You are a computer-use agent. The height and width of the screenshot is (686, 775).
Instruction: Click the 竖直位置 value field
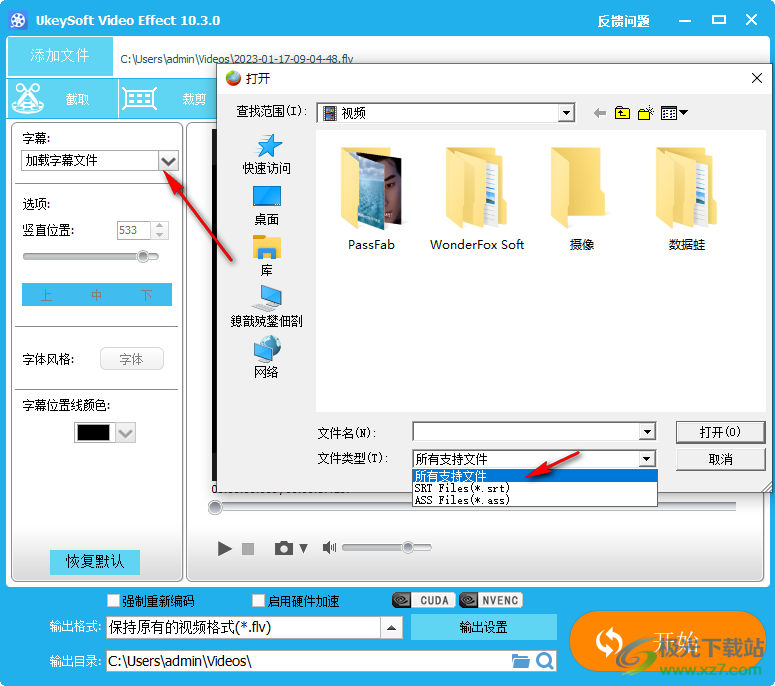134,230
